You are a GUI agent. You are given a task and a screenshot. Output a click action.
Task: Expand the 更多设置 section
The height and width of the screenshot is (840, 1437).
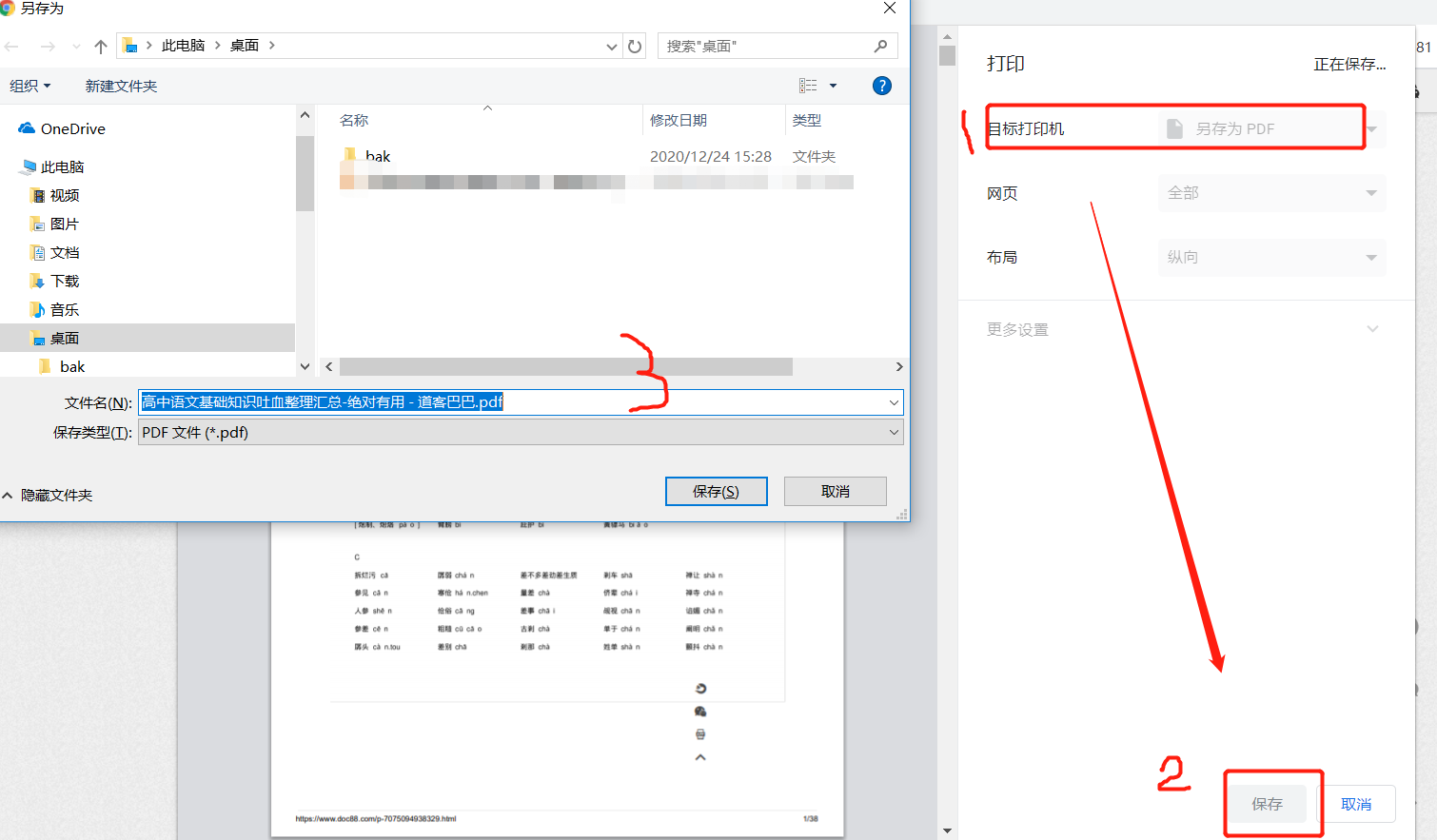point(1186,329)
